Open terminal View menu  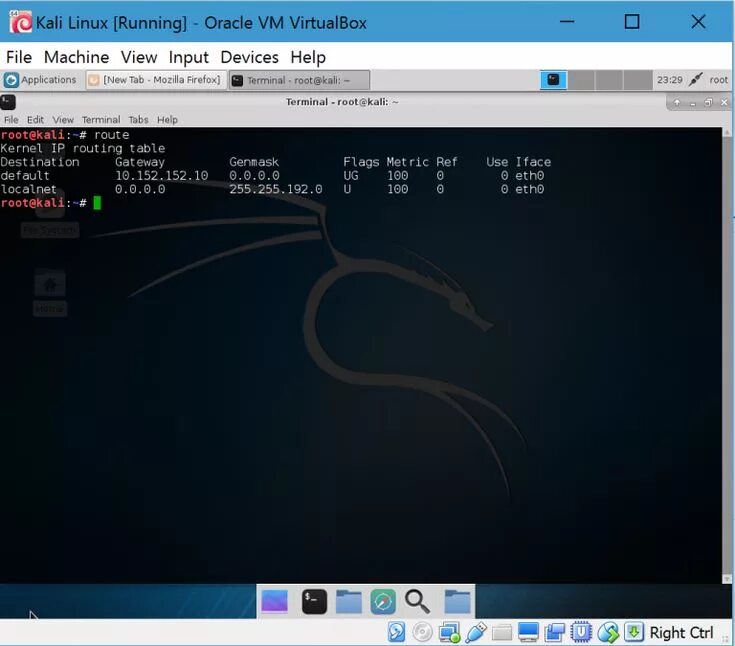click(63, 120)
